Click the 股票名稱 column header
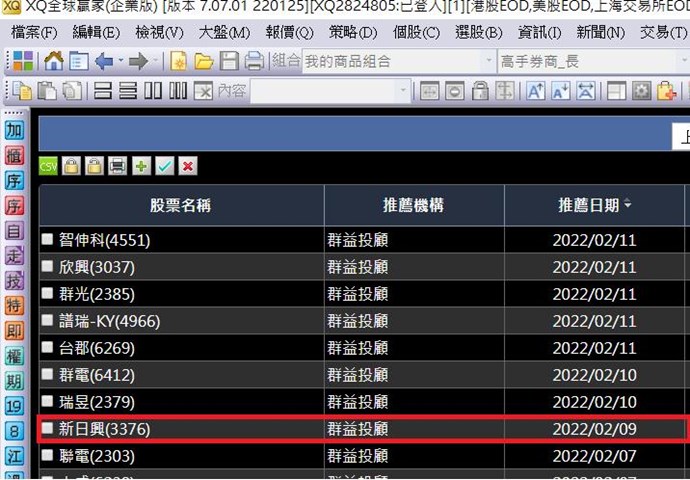 181,206
